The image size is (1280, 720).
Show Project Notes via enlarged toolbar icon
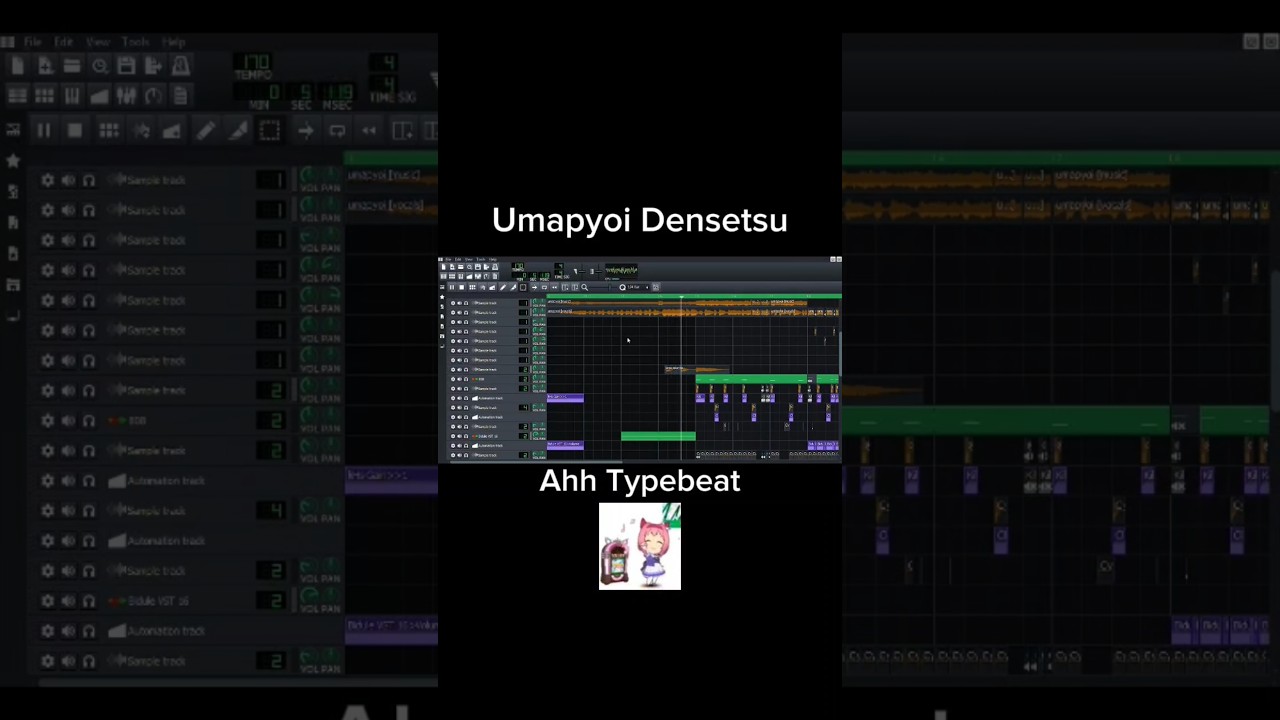pos(180,96)
